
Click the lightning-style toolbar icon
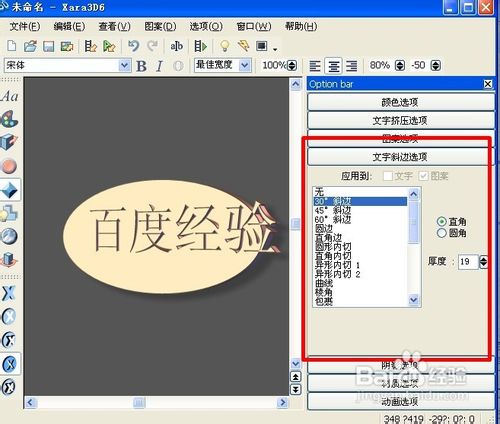[x=243, y=46]
